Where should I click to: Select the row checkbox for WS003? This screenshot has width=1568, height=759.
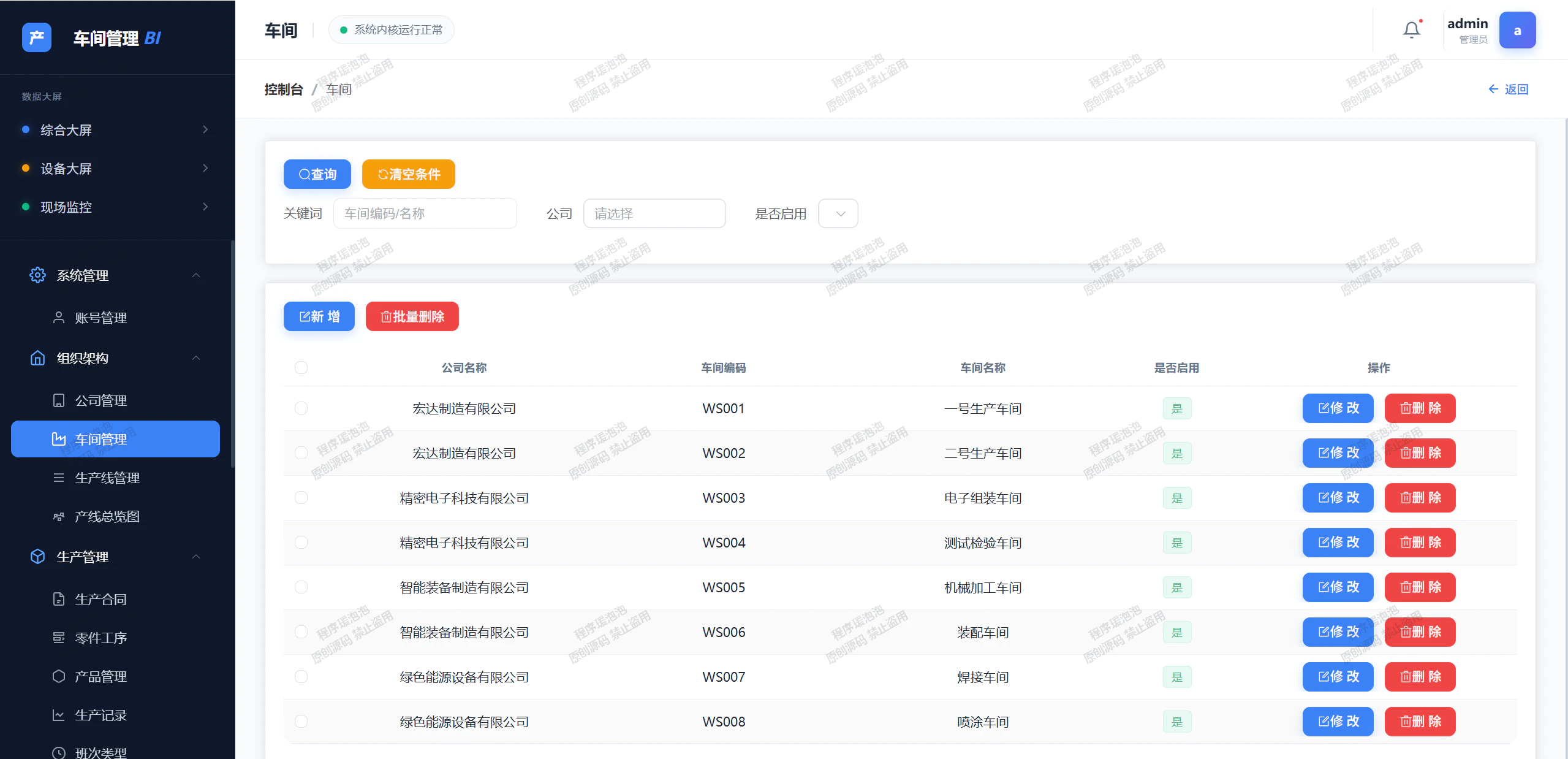point(301,497)
